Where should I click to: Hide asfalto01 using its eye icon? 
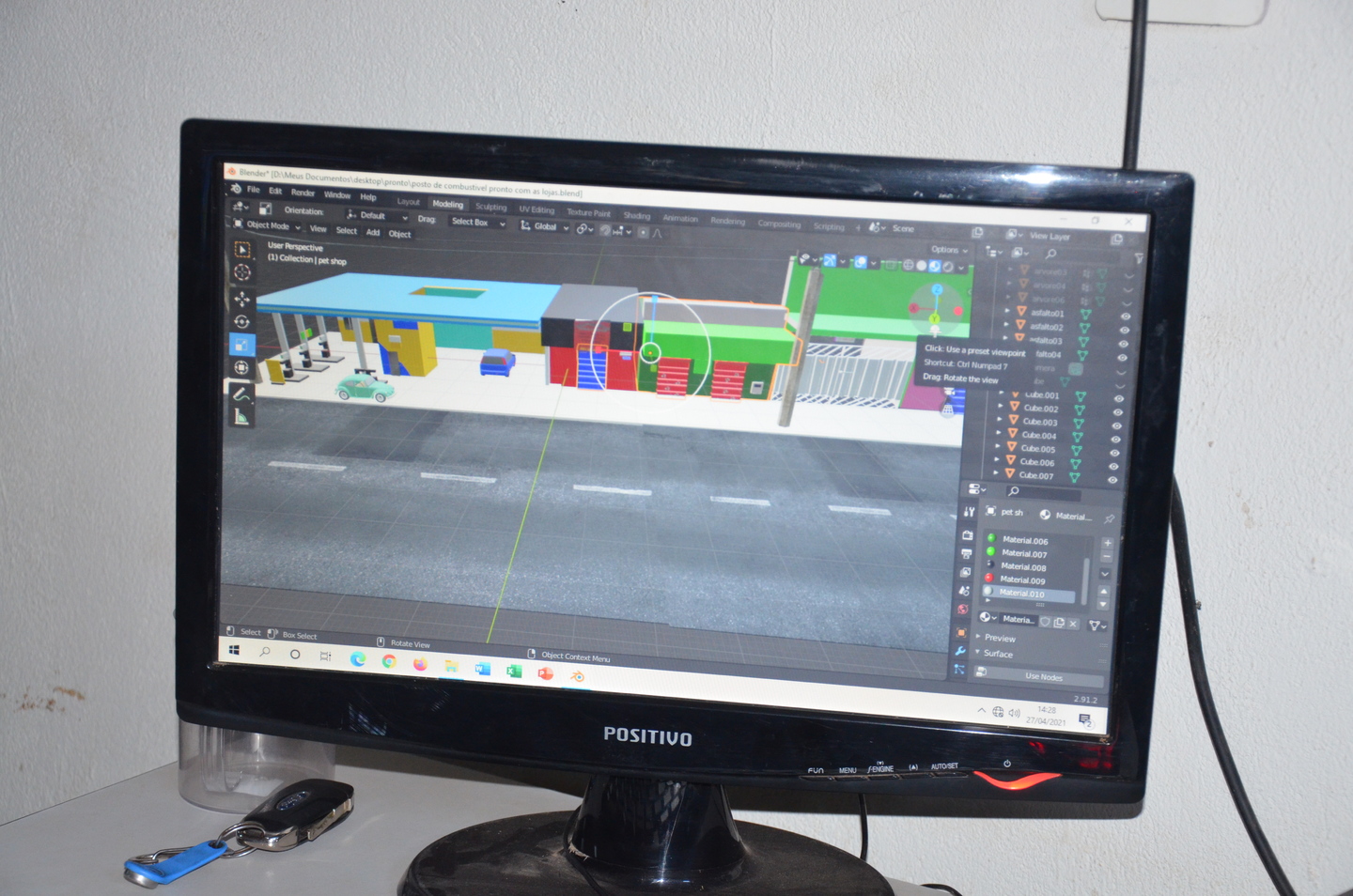[x=1126, y=317]
